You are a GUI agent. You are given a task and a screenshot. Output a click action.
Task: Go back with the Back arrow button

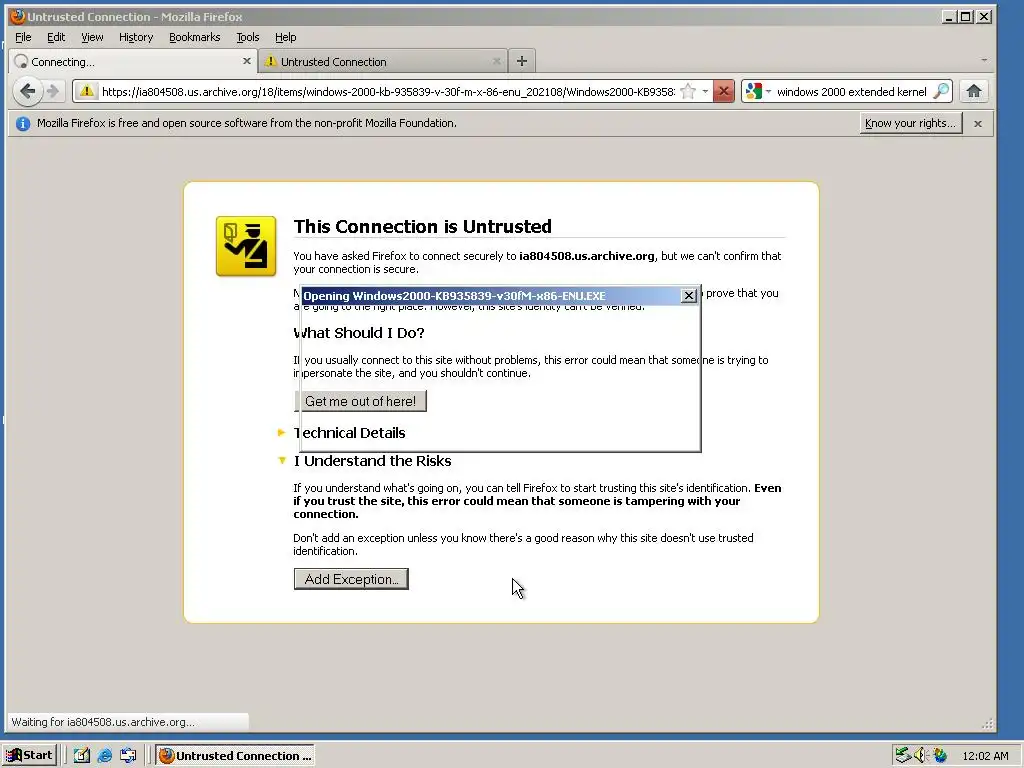[27, 91]
